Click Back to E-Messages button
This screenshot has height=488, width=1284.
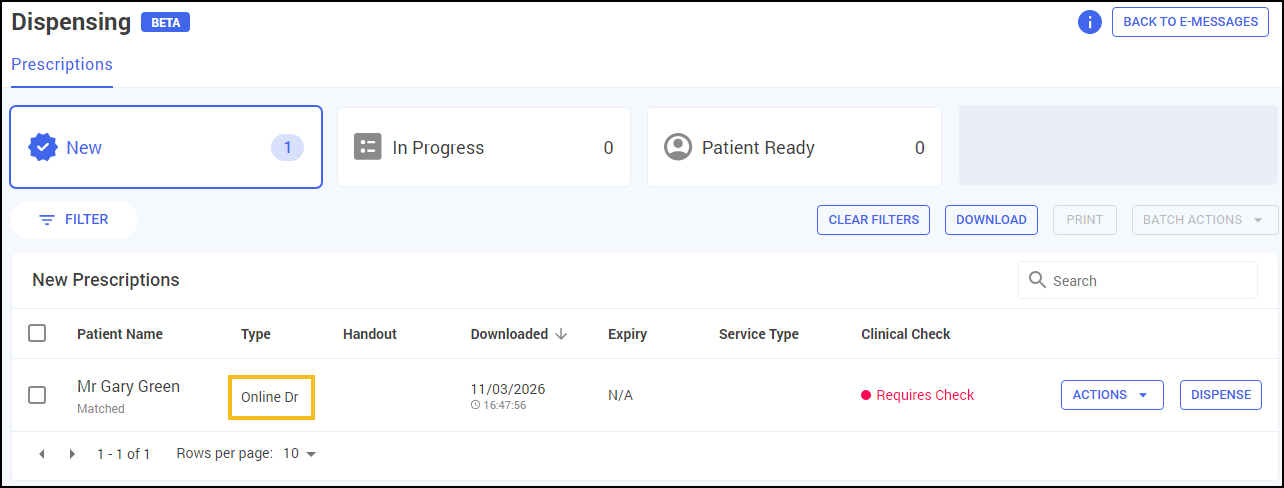point(1190,21)
